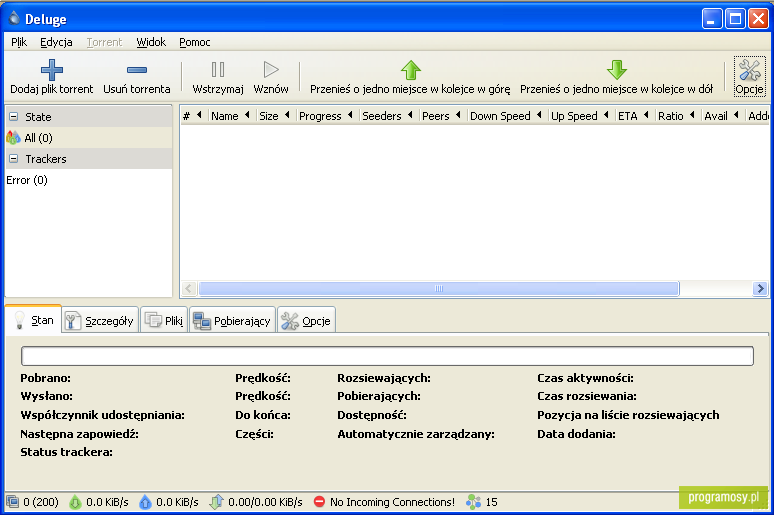
Task: Click the Usuń torrenta minus icon
Action: click(x=137, y=70)
